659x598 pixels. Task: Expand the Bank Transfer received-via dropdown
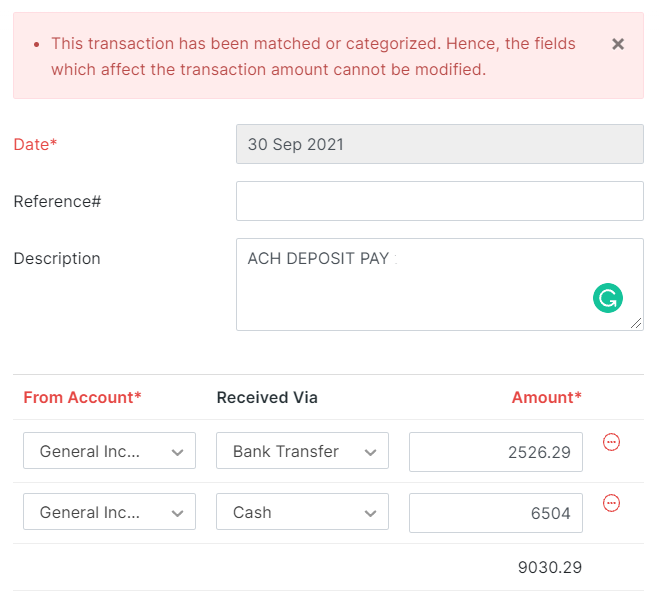[302, 450]
